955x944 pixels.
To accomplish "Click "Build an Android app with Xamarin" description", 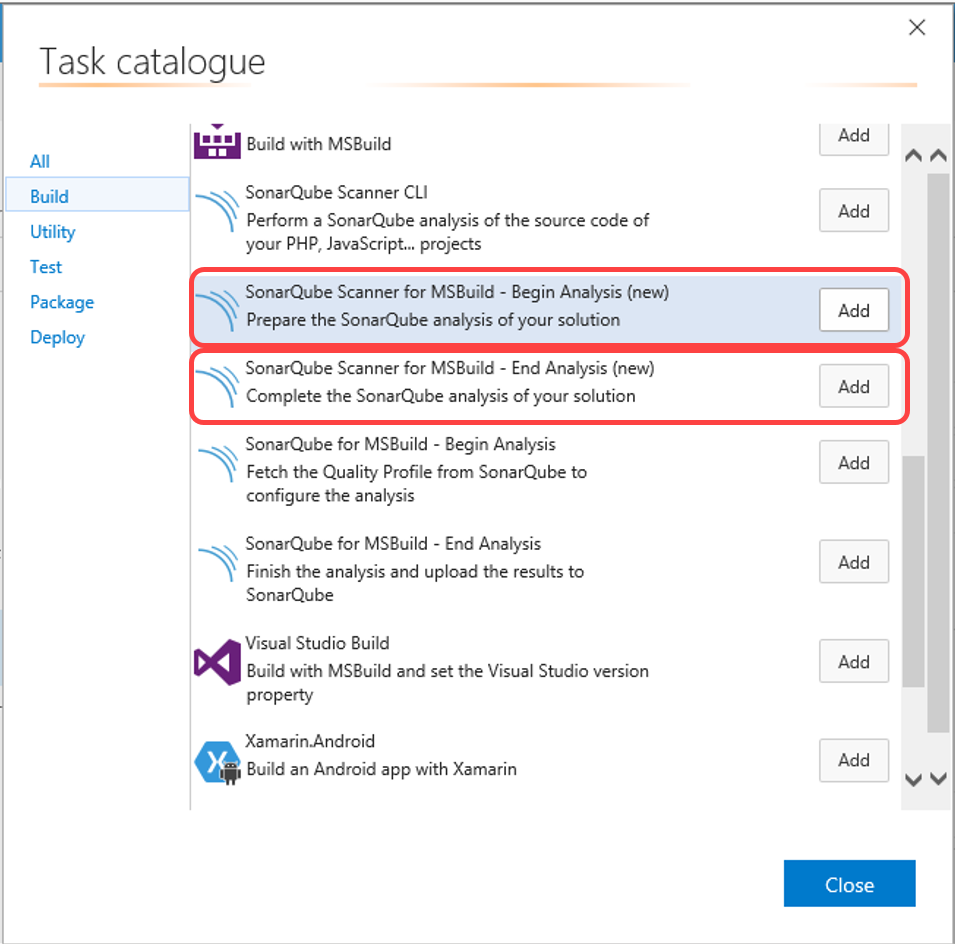I will pos(381,769).
